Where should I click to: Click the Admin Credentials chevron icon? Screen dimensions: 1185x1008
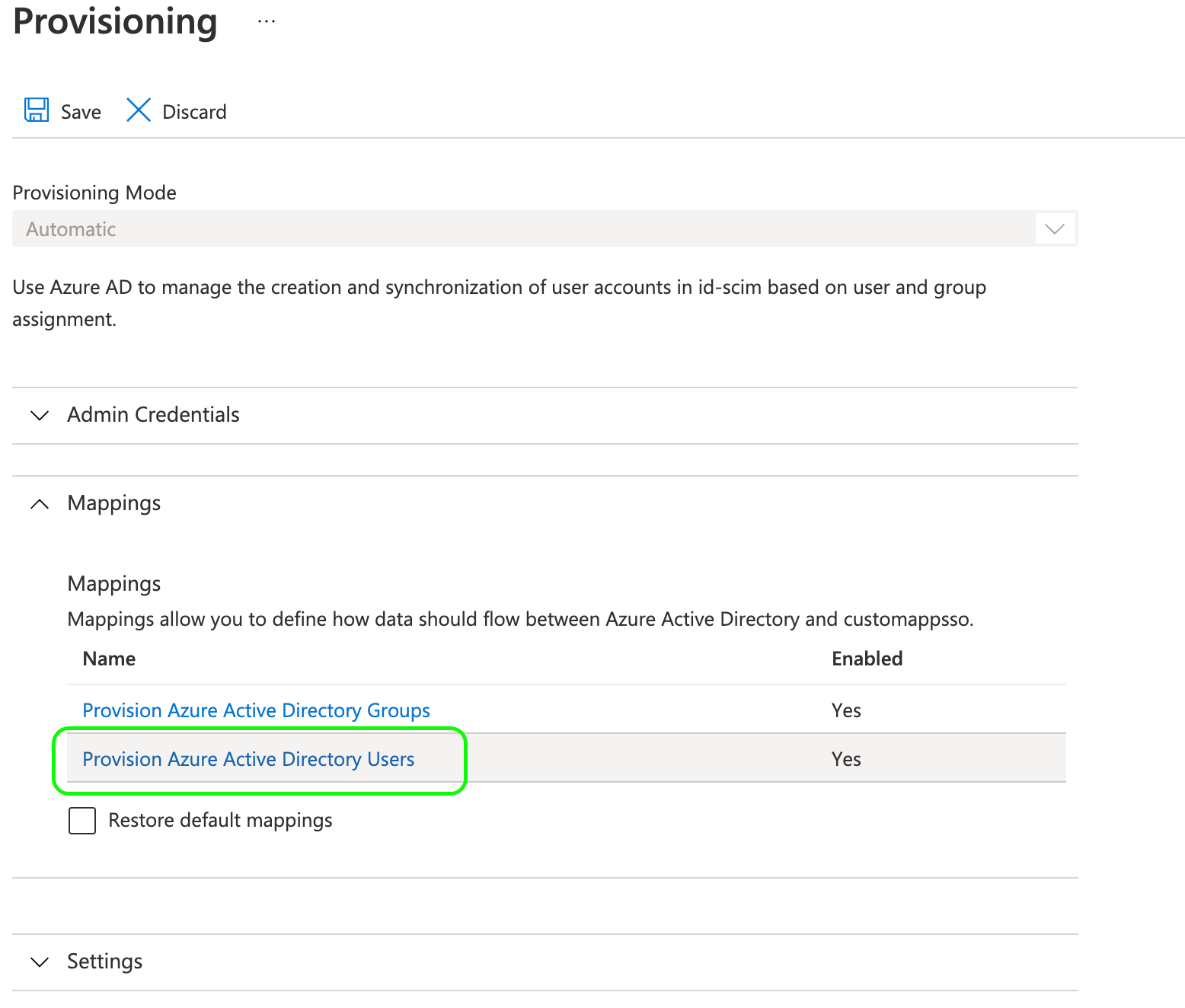pos(40,416)
